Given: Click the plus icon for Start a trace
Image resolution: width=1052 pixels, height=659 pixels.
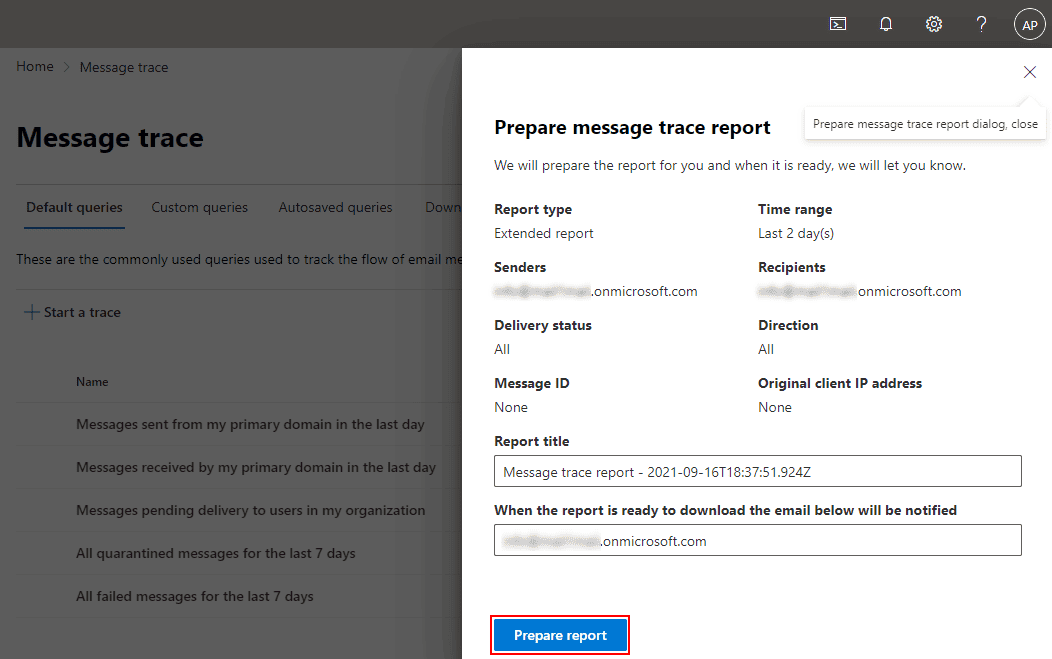Looking at the screenshot, I should (x=31, y=312).
